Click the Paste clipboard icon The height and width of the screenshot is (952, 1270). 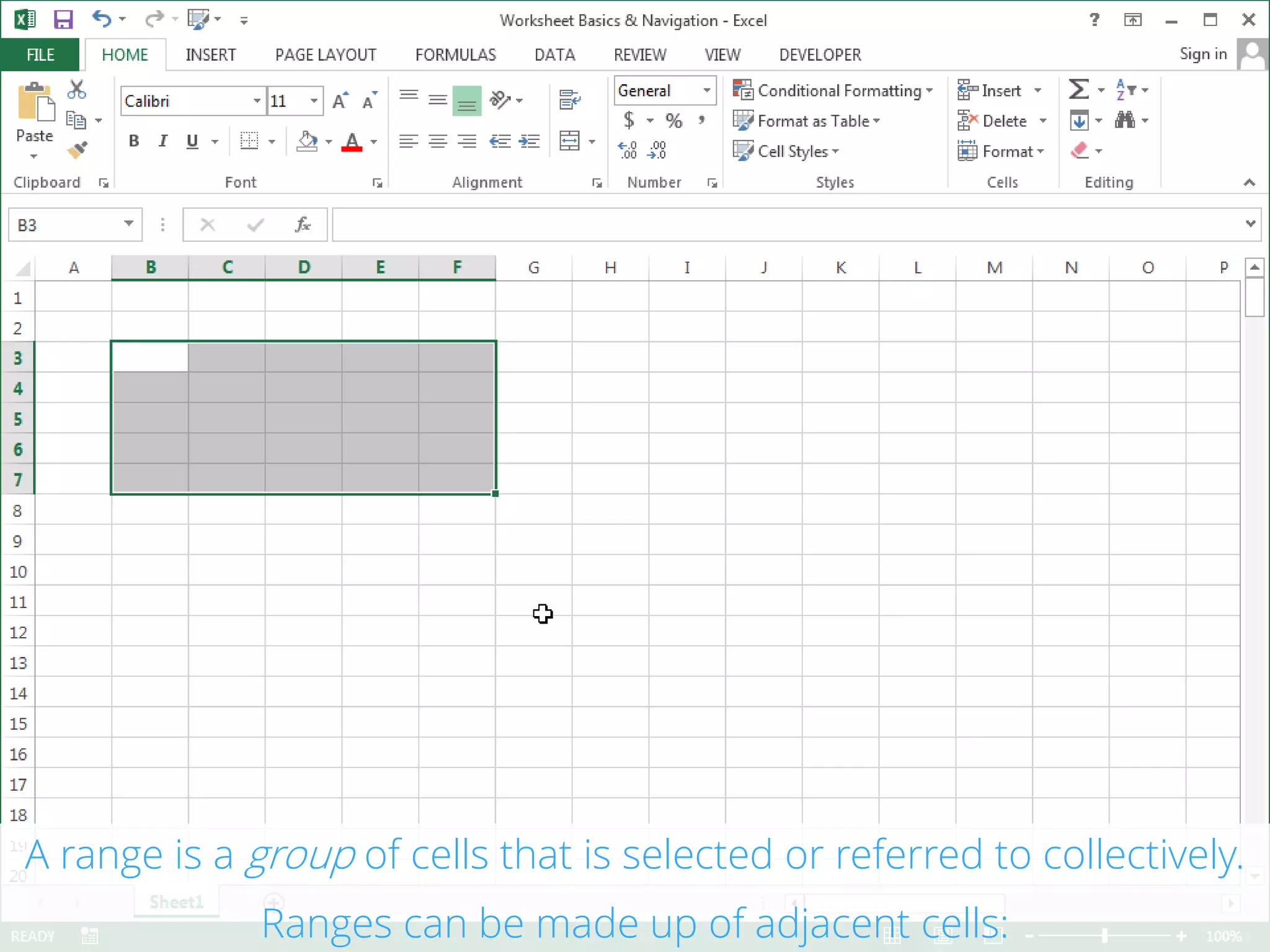click(x=35, y=102)
